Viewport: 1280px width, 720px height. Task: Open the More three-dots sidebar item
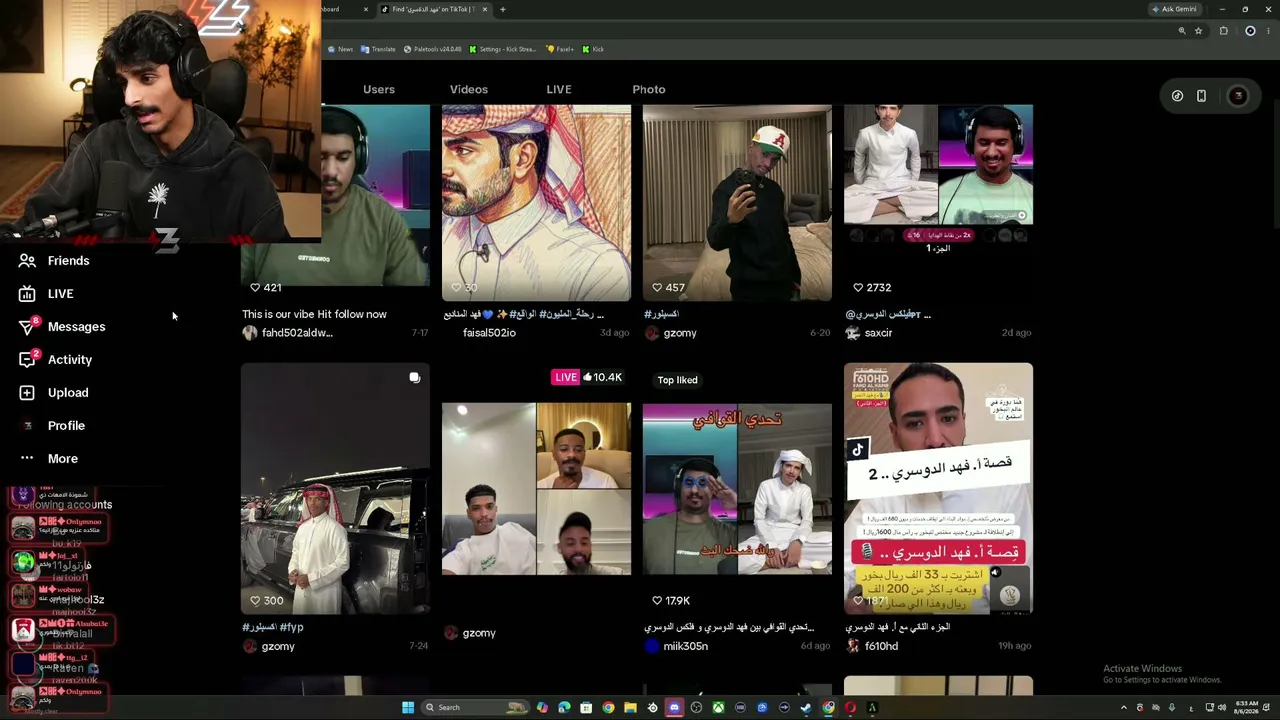[x=48, y=459]
